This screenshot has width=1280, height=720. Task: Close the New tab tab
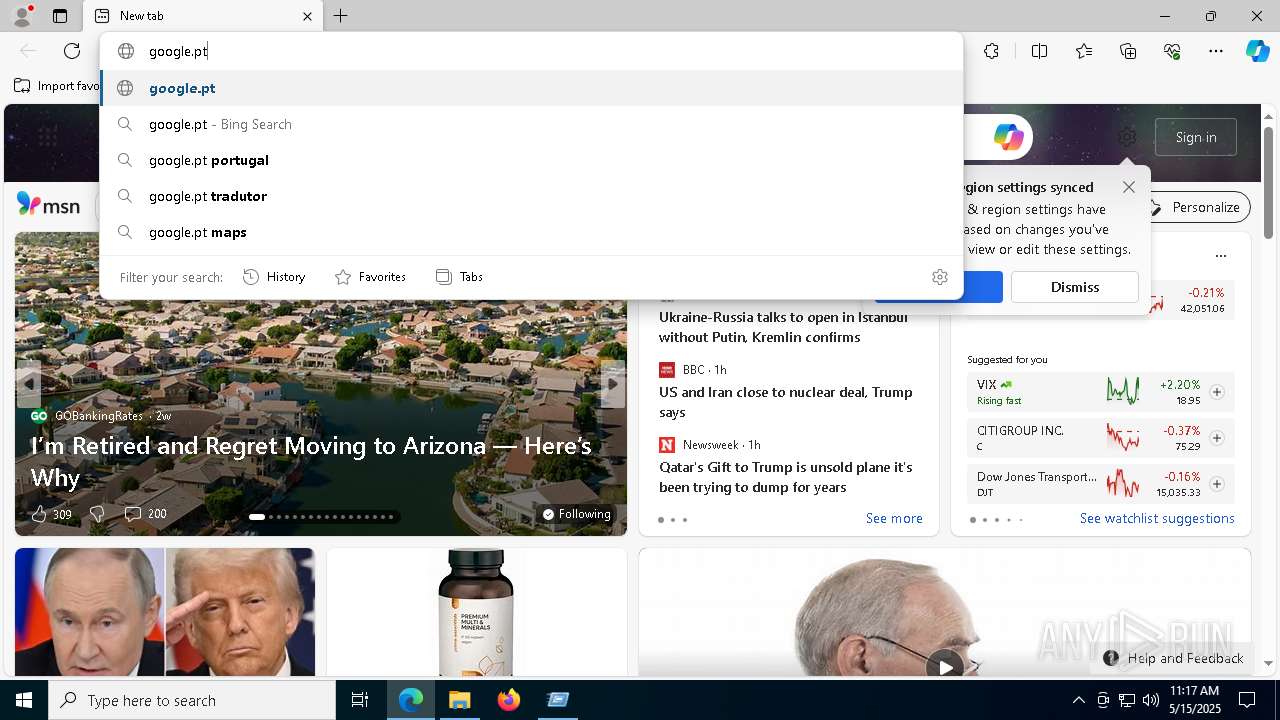(x=307, y=16)
